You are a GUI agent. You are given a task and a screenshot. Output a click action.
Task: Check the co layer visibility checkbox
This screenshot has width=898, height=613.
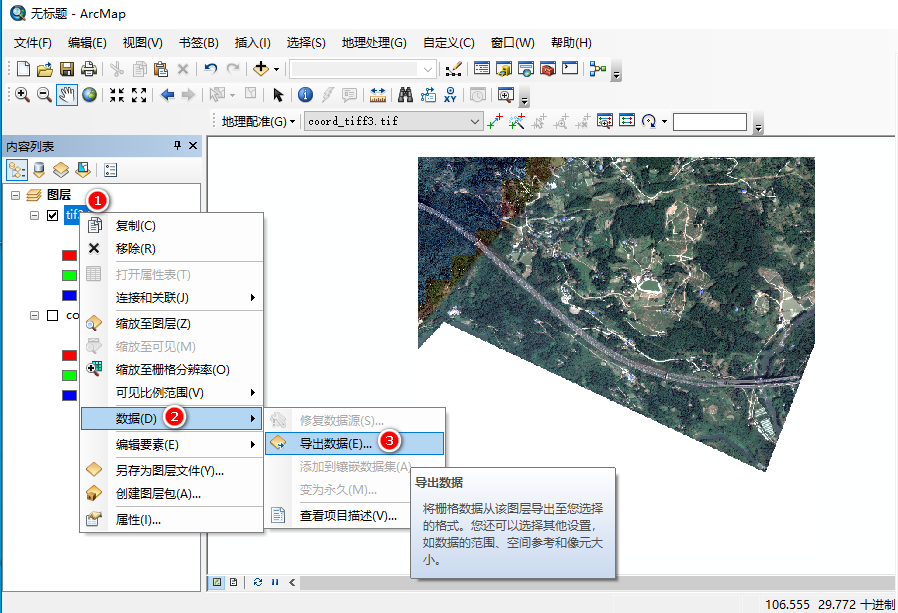coord(53,316)
